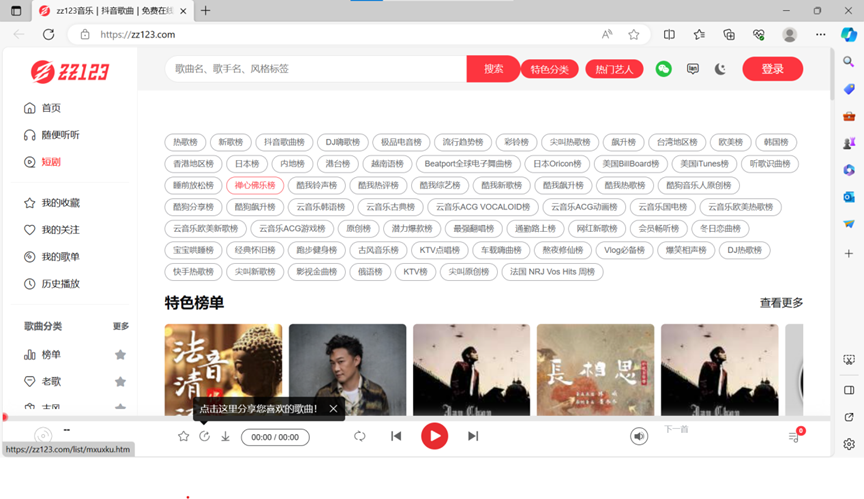Open the Copilot icon in Edge
The width and height of the screenshot is (864, 499).
click(x=849, y=34)
